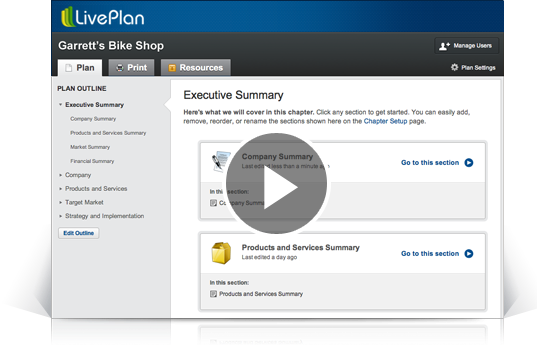Click the Company Summary card title
The image size is (537, 361).
click(x=277, y=157)
